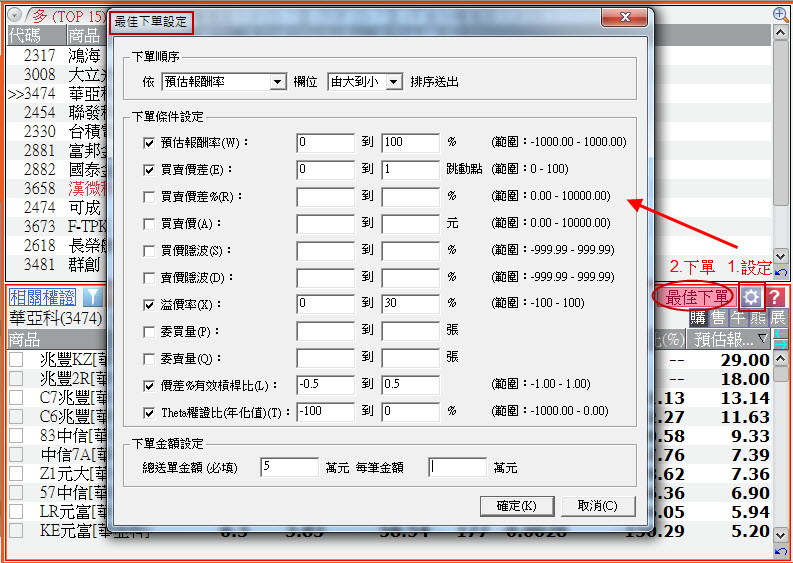Uncheck the 預估報酬率(W) condition checkbox
The width and height of the screenshot is (793, 563).
[x=150, y=142]
